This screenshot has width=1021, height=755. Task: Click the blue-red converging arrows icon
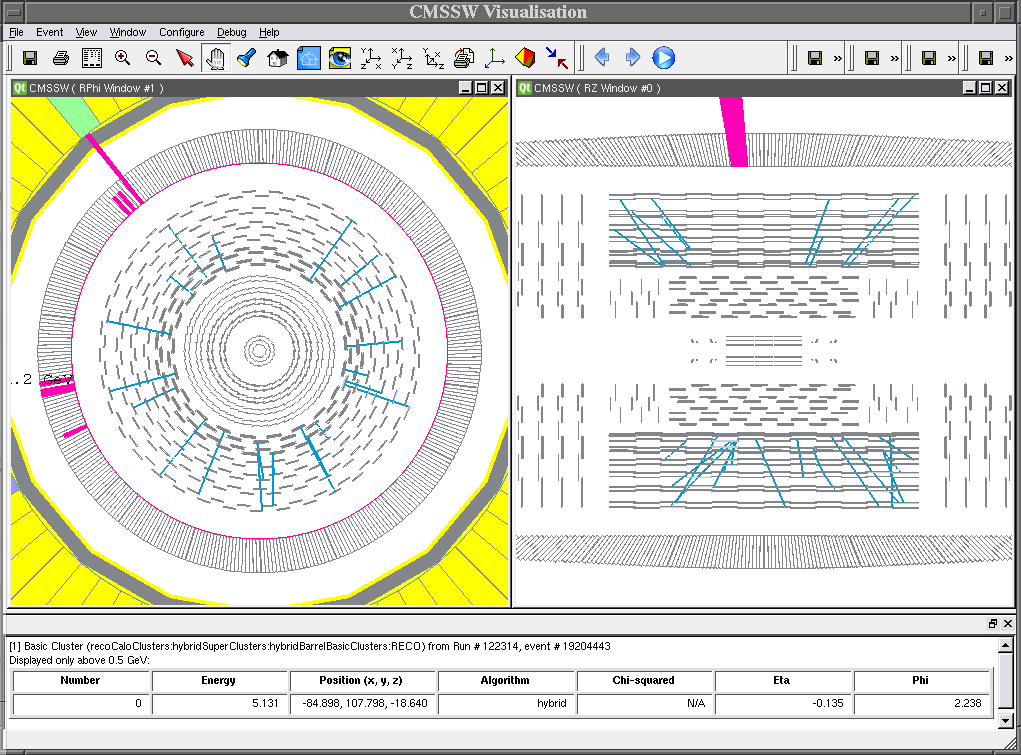[x=556, y=58]
